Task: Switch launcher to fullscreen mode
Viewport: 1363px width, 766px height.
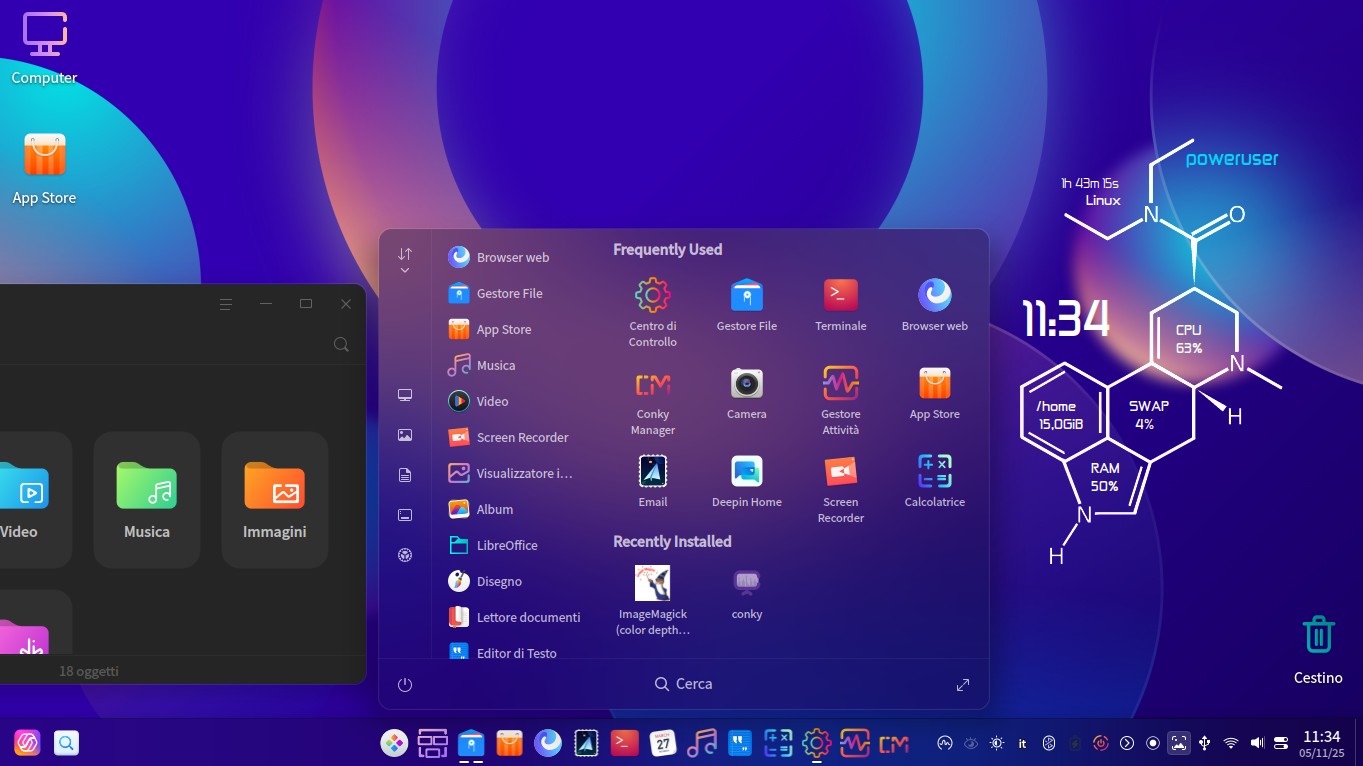Action: (x=963, y=685)
